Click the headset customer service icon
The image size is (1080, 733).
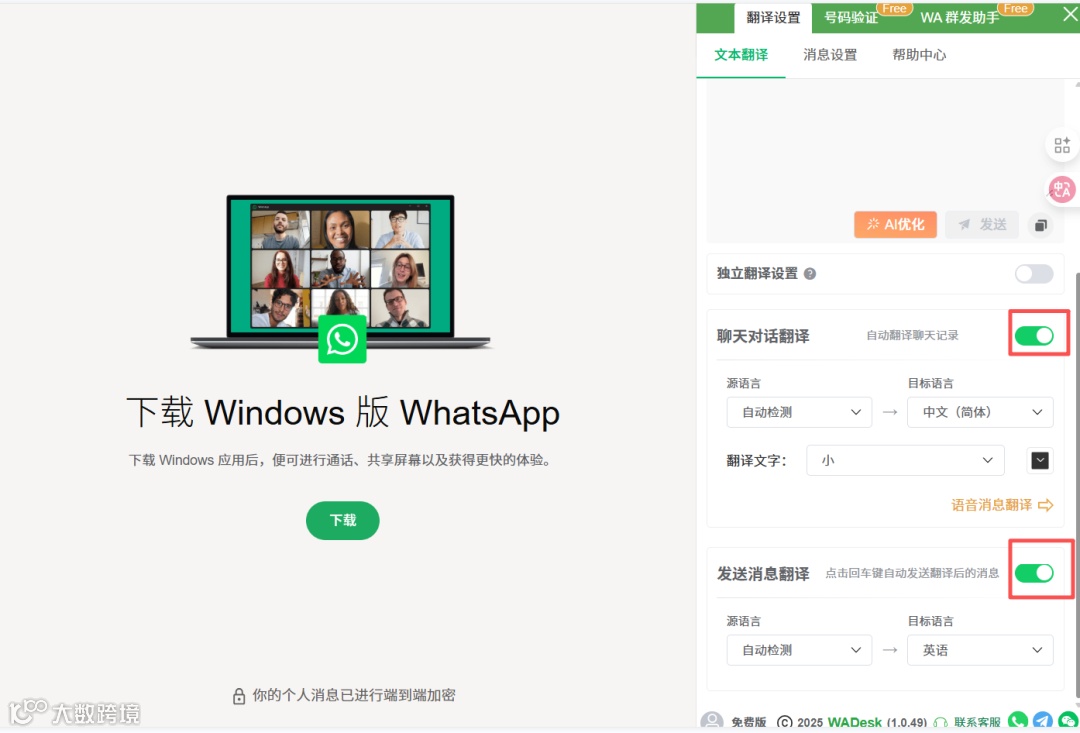click(941, 723)
